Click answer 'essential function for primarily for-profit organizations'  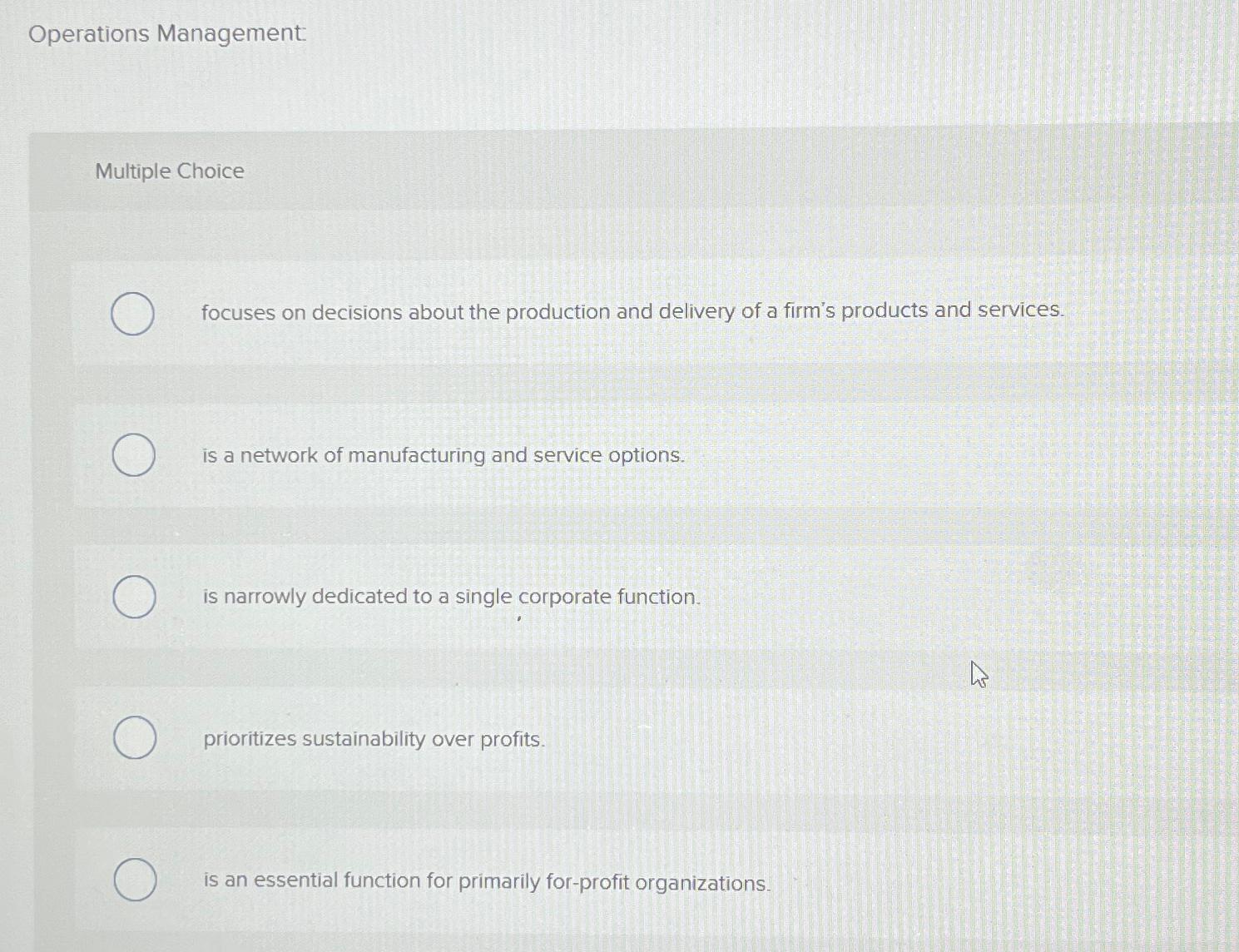pos(486,881)
